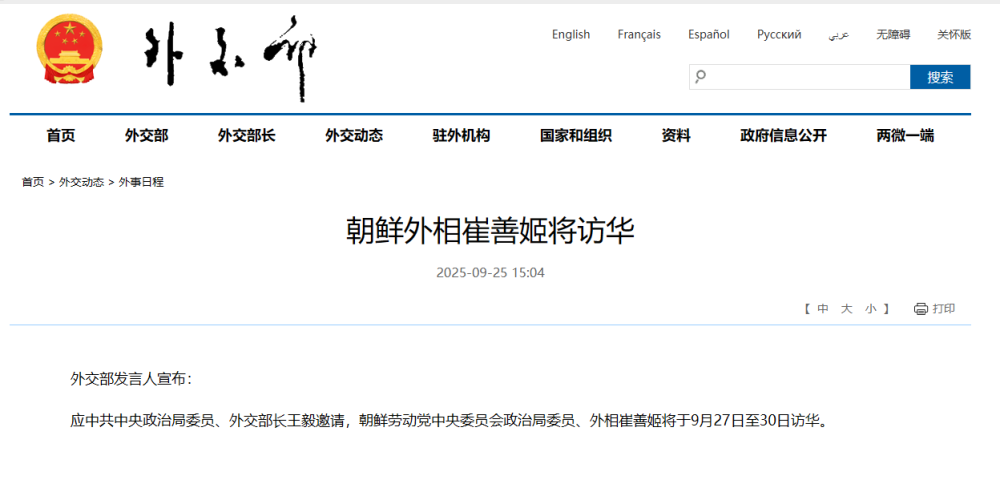Screen dimensions: 1000x500
Task: Open the 无障碍 accessibility mode link
Action: pos(893,35)
